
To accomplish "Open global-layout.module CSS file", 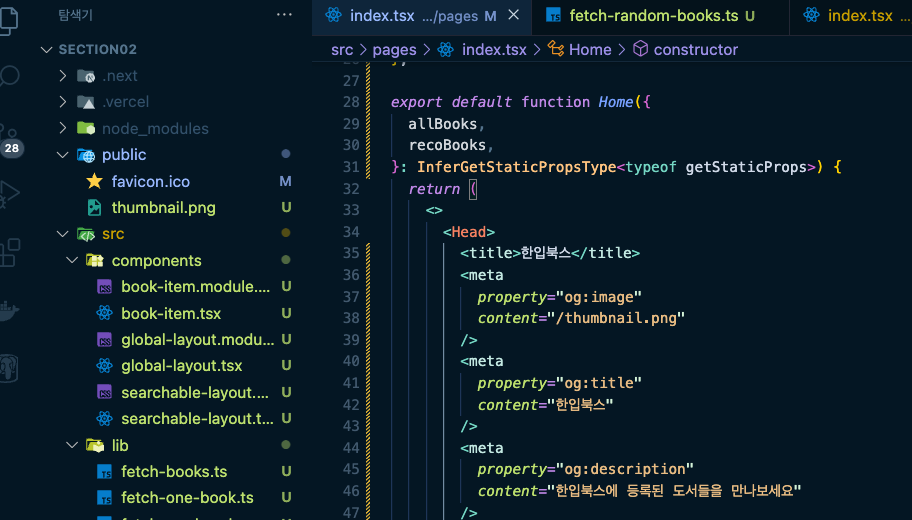I will (198, 340).
